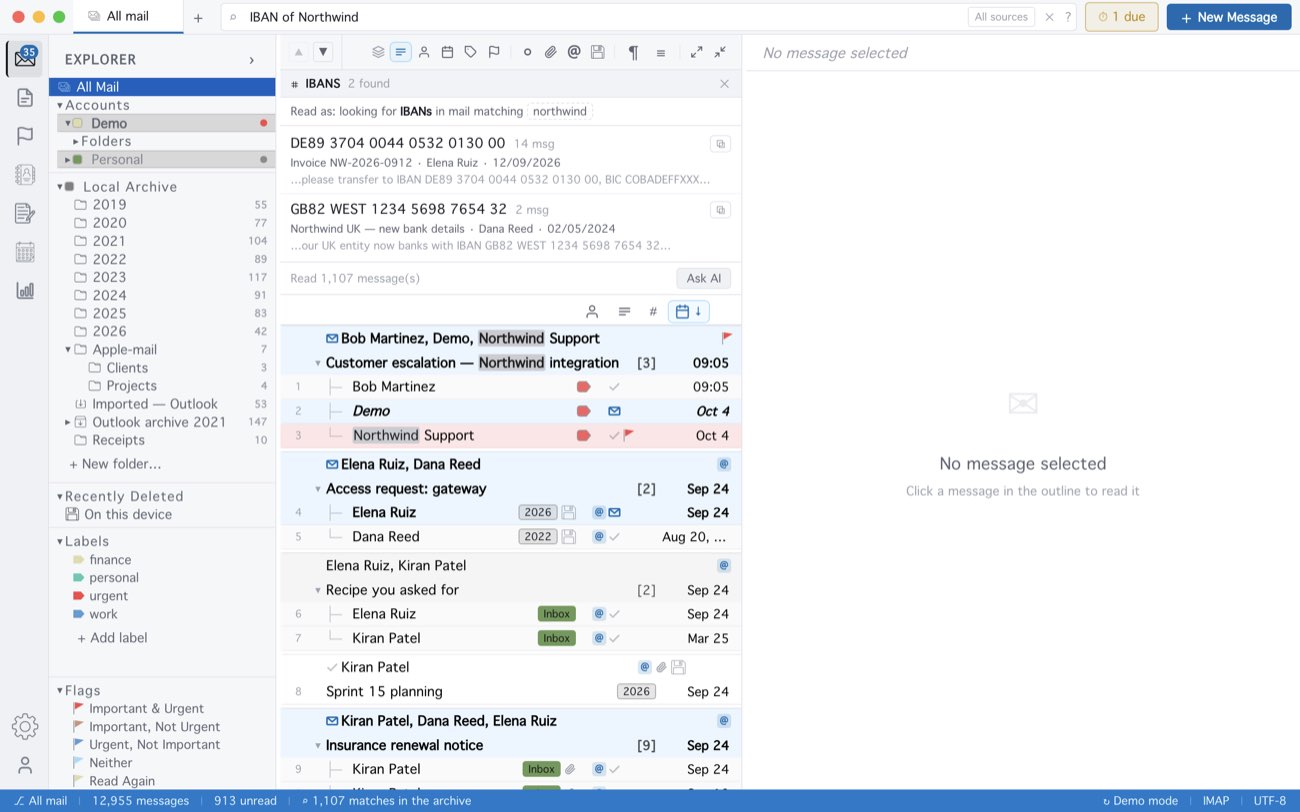Image resolution: width=1300 pixels, height=812 pixels.
Task: Sort the outline by subject lines icon
Action: click(624, 311)
